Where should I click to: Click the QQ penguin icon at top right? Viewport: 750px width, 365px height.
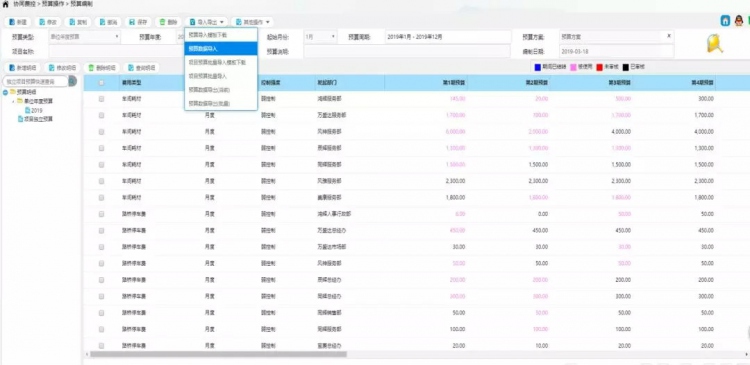(739, 21)
